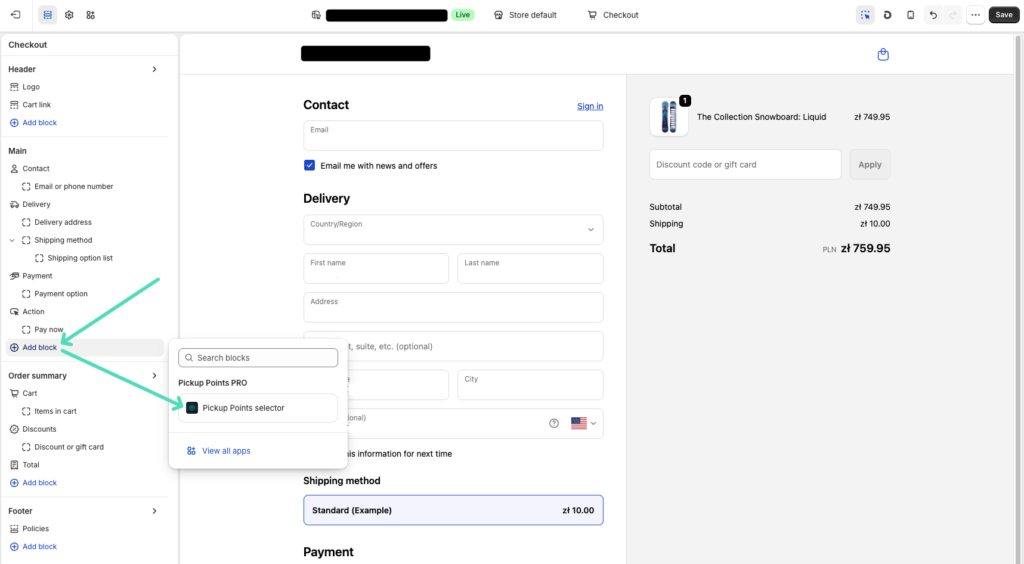Click the search magnifier in Search blocks
This screenshot has height=564, width=1024.
[x=189, y=358]
